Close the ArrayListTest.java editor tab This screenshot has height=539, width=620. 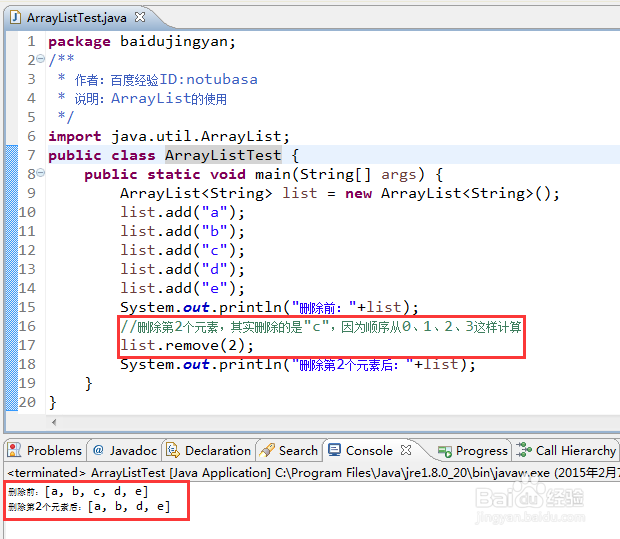click(140, 17)
